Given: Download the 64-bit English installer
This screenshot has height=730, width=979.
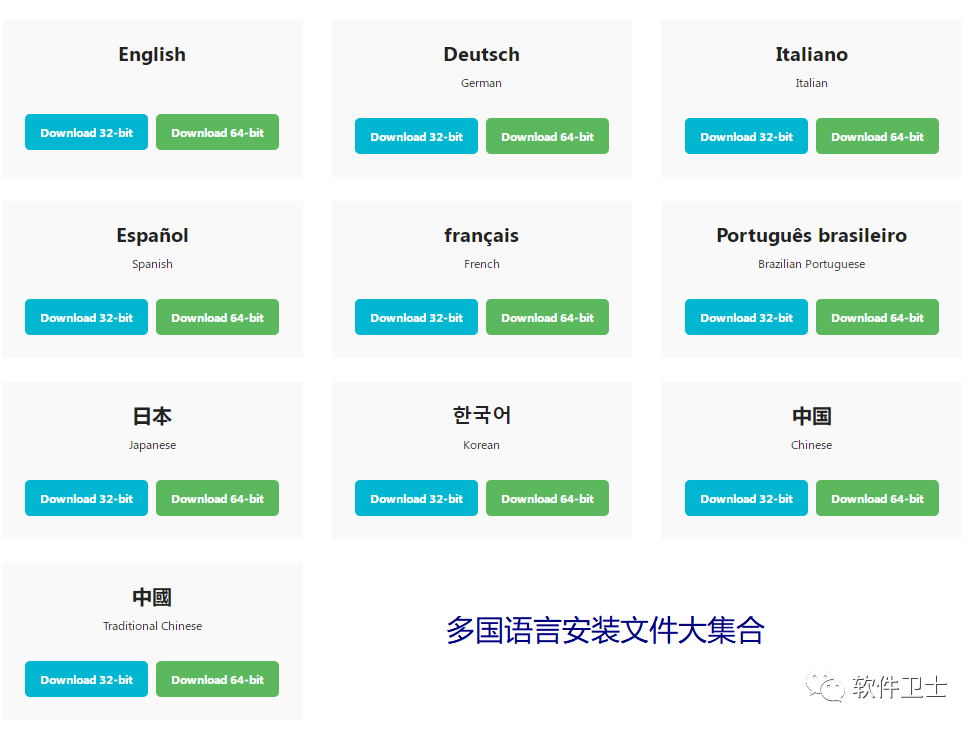Looking at the screenshot, I should click(217, 132).
